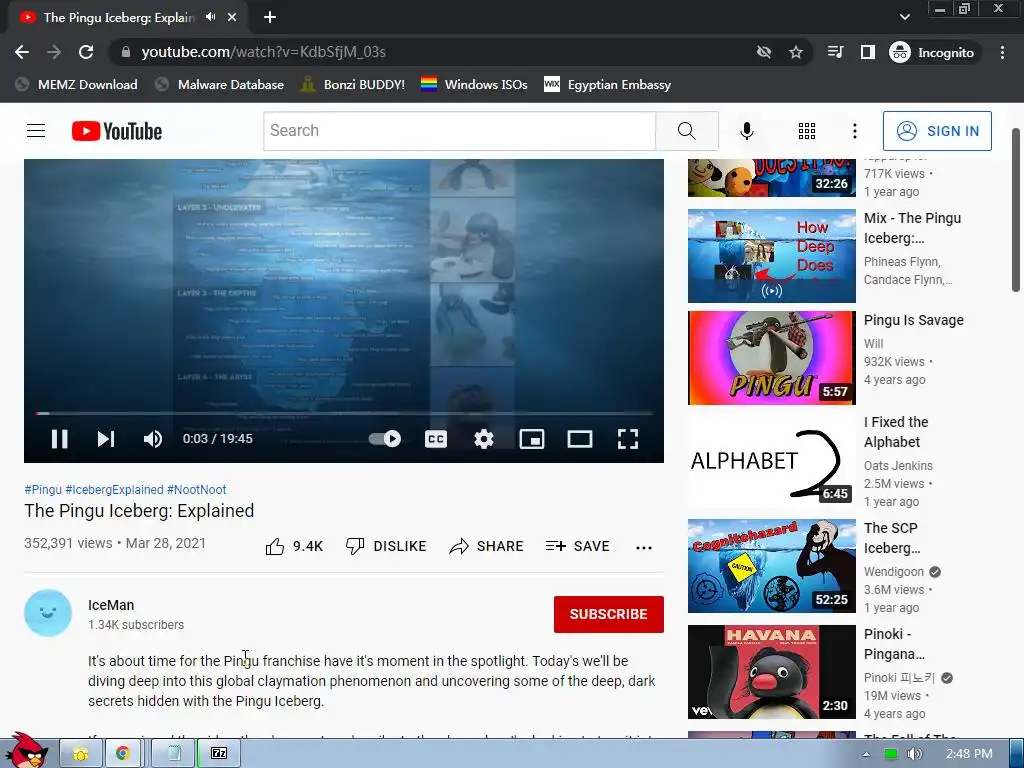Toggle the autoplay switch in player
1024x768 pixels.
385,439
